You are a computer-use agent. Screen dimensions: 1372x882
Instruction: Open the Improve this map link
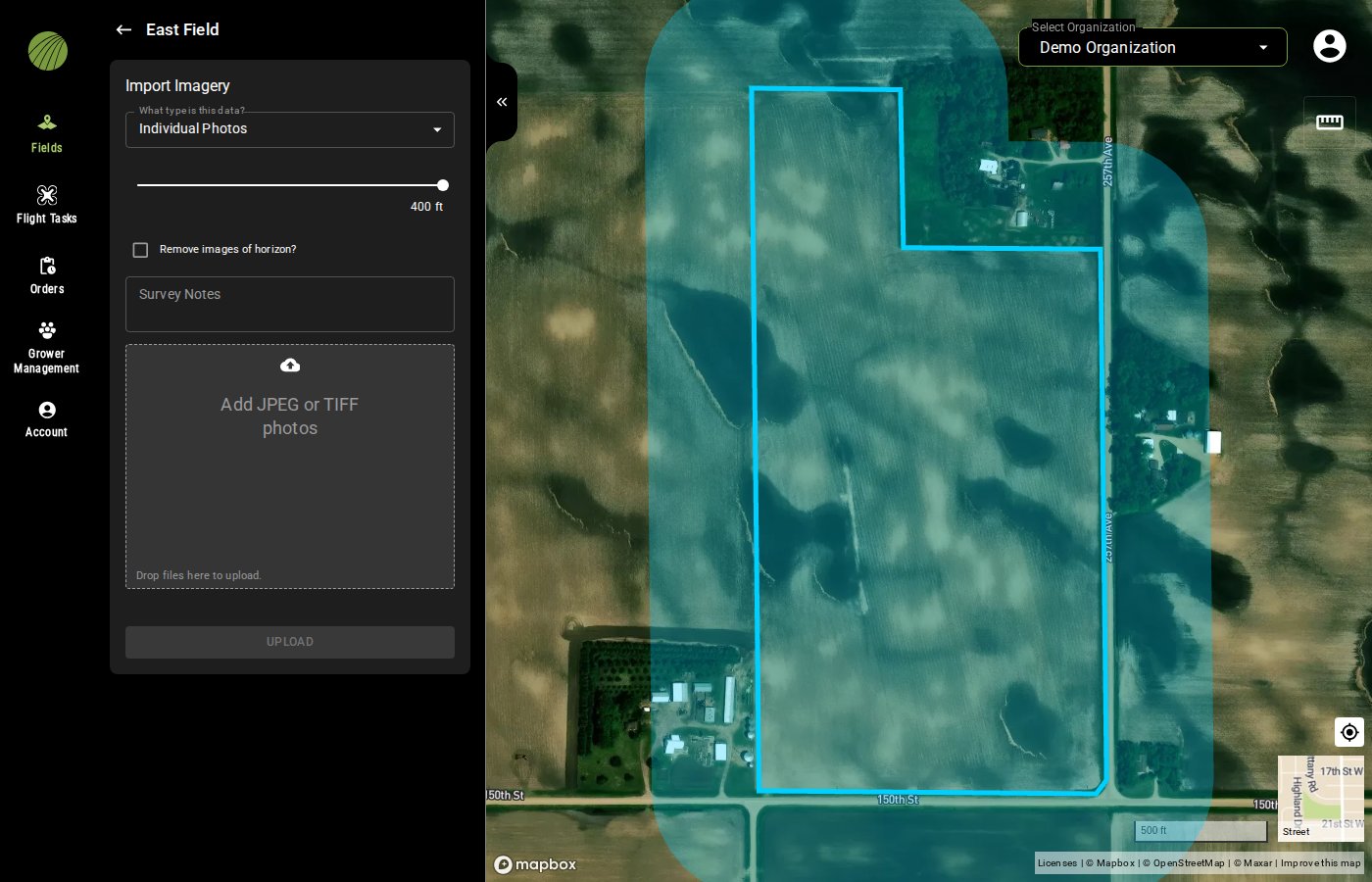tap(1320, 863)
